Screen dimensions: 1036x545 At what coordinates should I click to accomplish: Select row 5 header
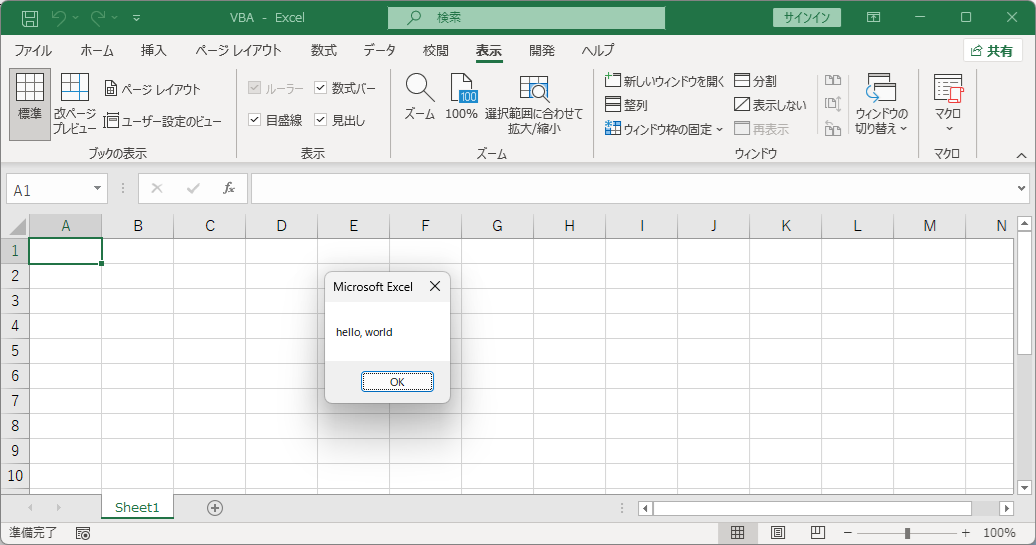click(15, 351)
